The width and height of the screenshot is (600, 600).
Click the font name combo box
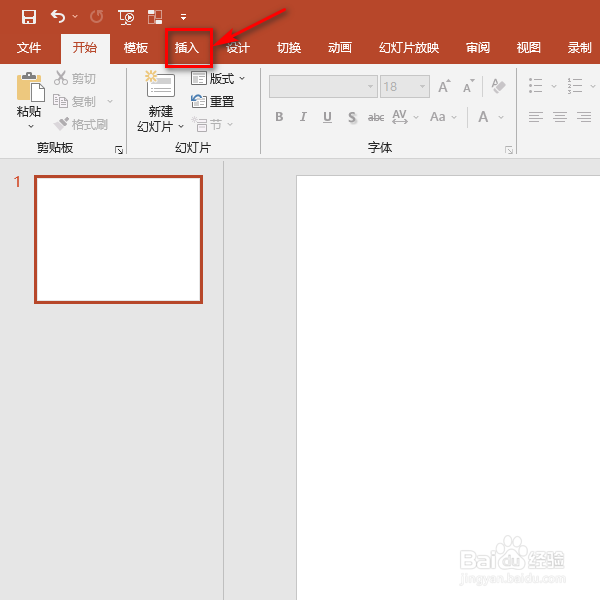(323, 86)
